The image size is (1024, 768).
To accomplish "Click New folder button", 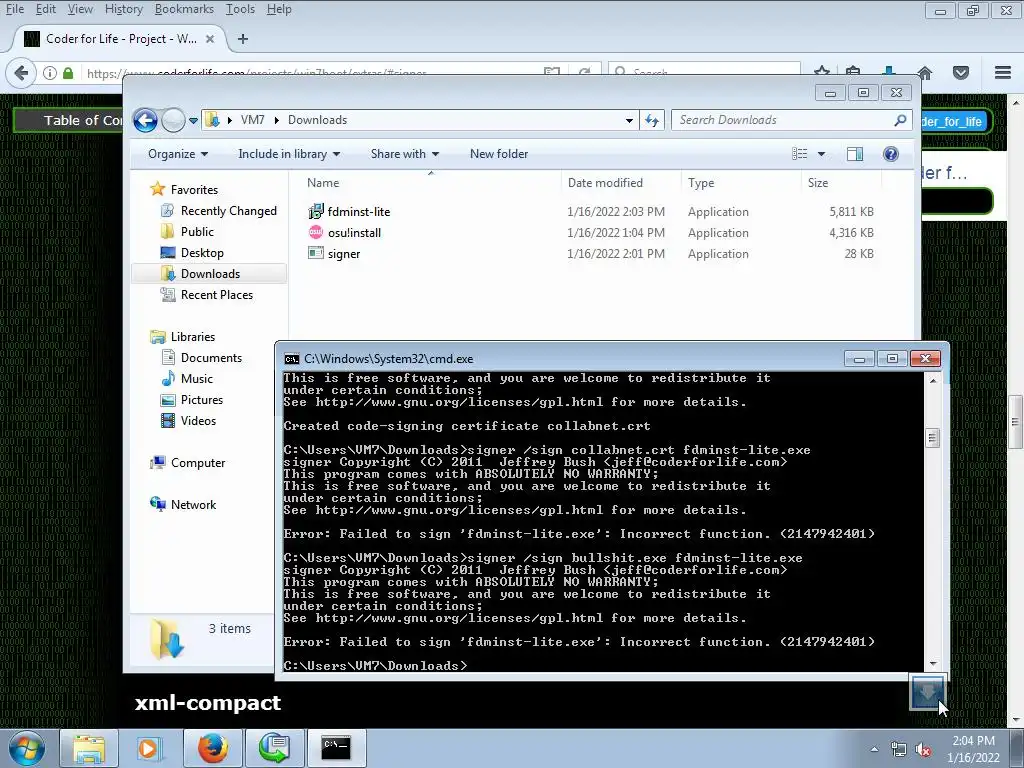I will pyautogui.click(x=499, y=154).
